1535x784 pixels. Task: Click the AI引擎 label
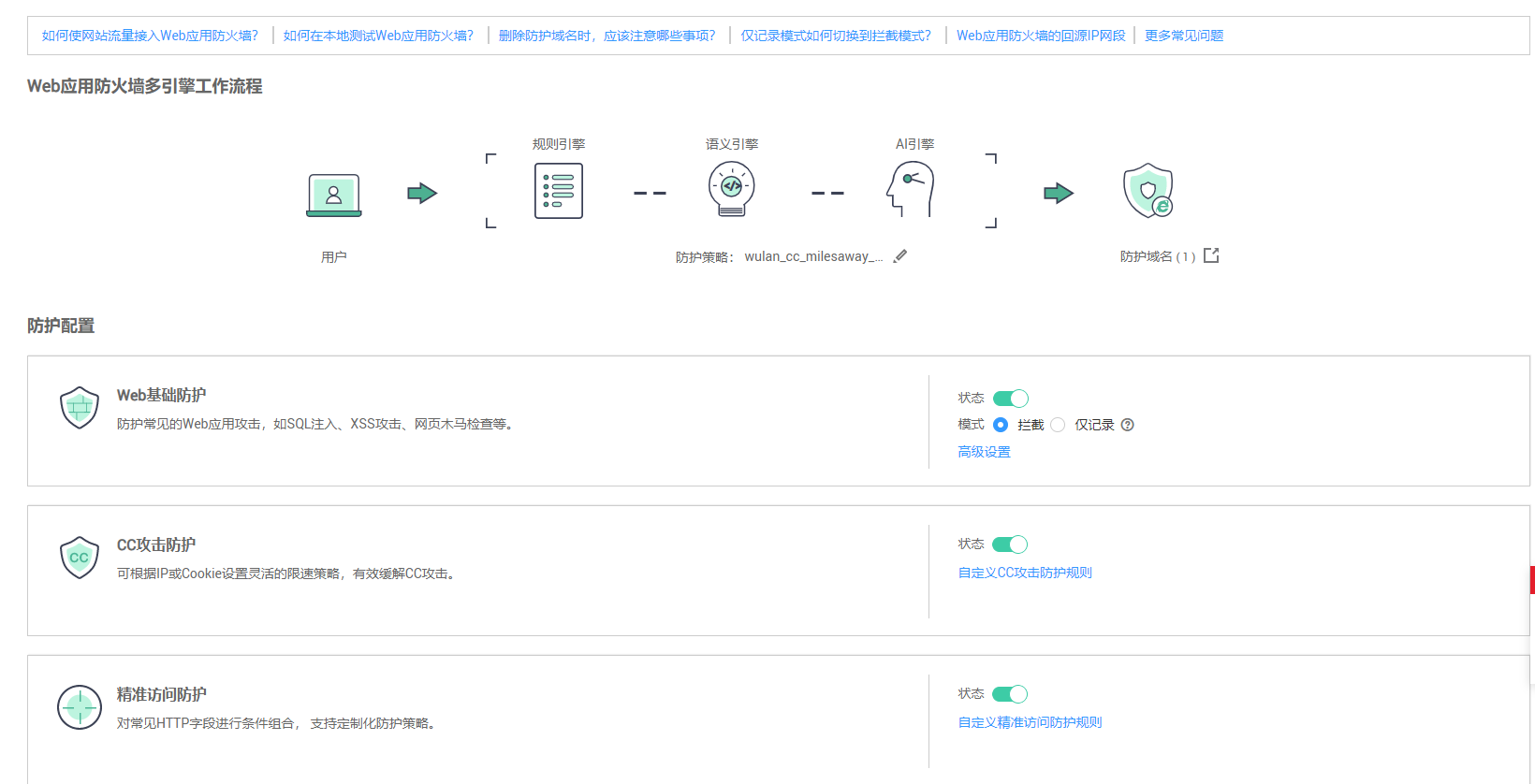click(914, 144)
